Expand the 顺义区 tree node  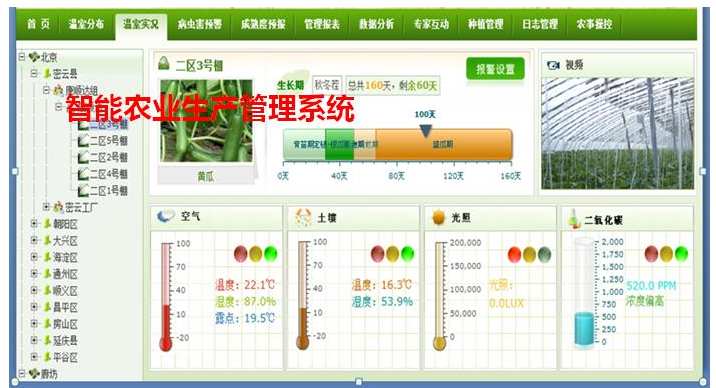pyautogui.click(x=34, y=290)
